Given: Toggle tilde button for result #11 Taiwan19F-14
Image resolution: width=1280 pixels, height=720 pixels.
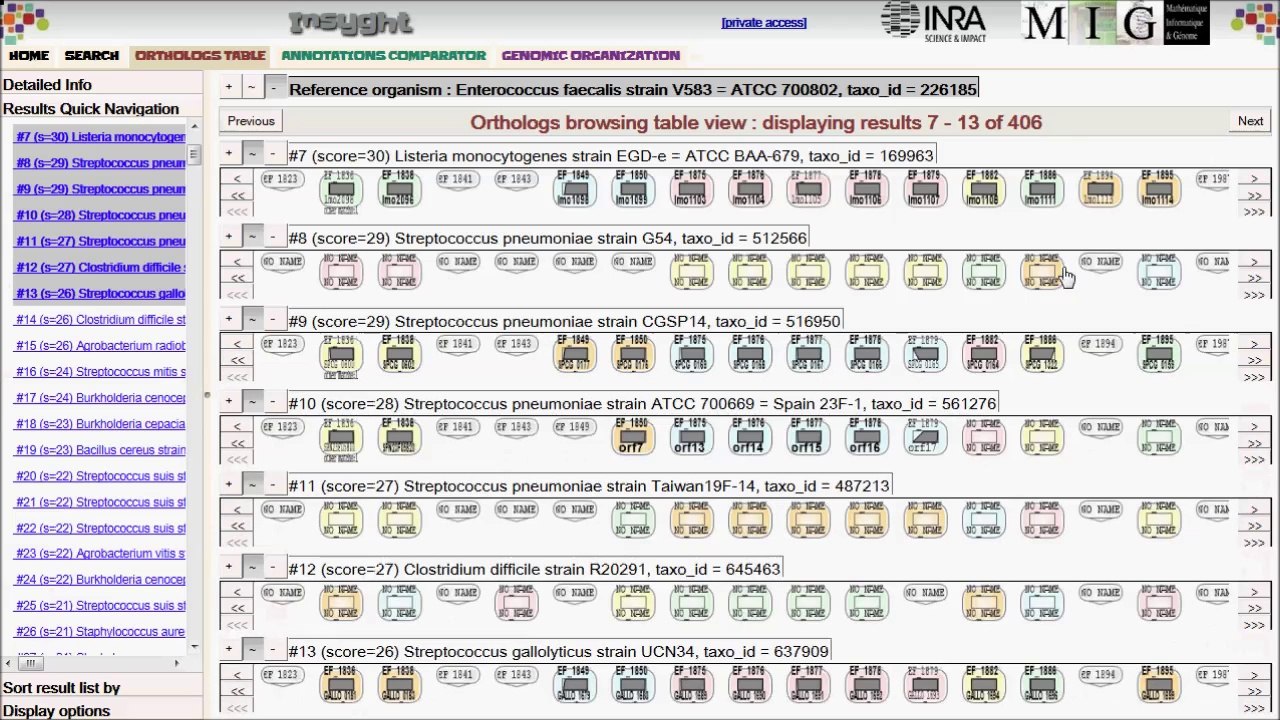Looking at the screenshot, I should (251, 485).
